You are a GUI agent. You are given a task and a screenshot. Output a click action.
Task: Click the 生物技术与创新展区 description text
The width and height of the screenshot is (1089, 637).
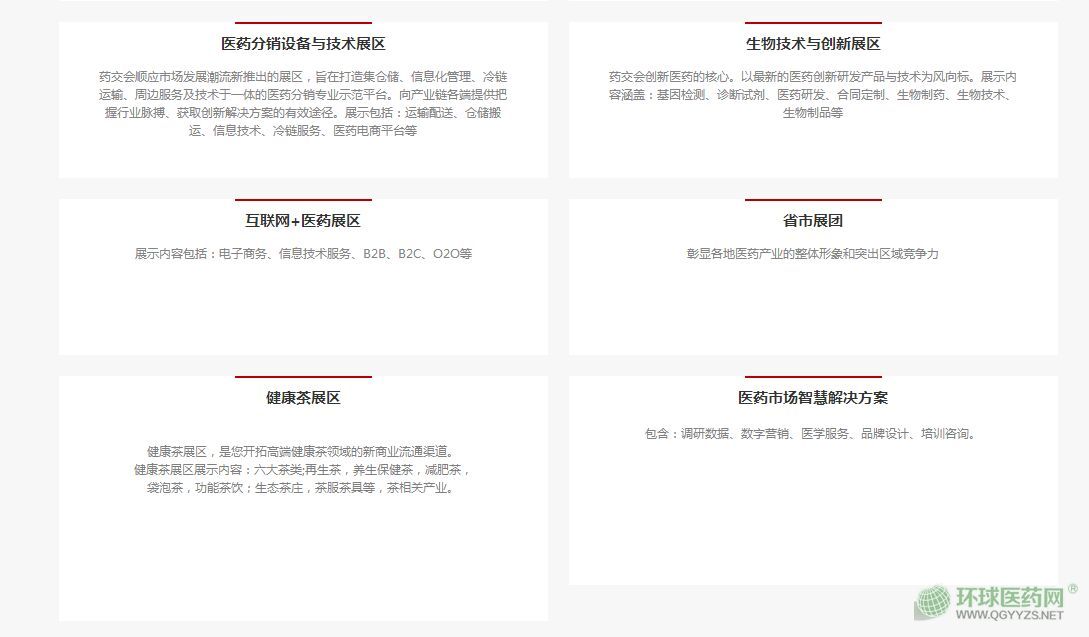[x=813, y=95]
